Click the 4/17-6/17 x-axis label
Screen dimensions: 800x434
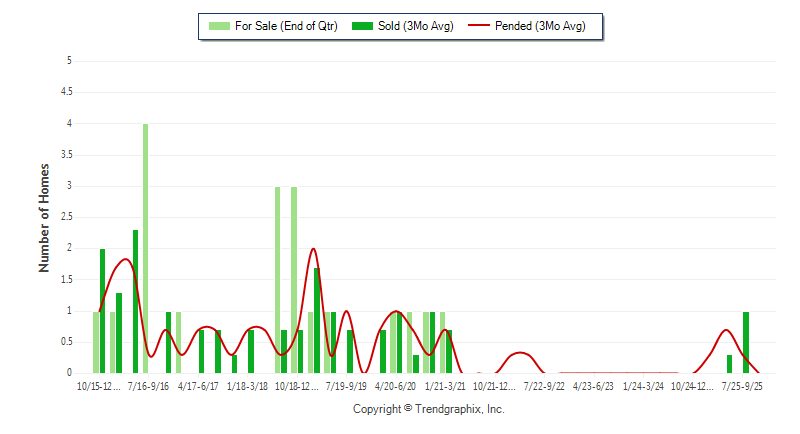coord(198,385)
